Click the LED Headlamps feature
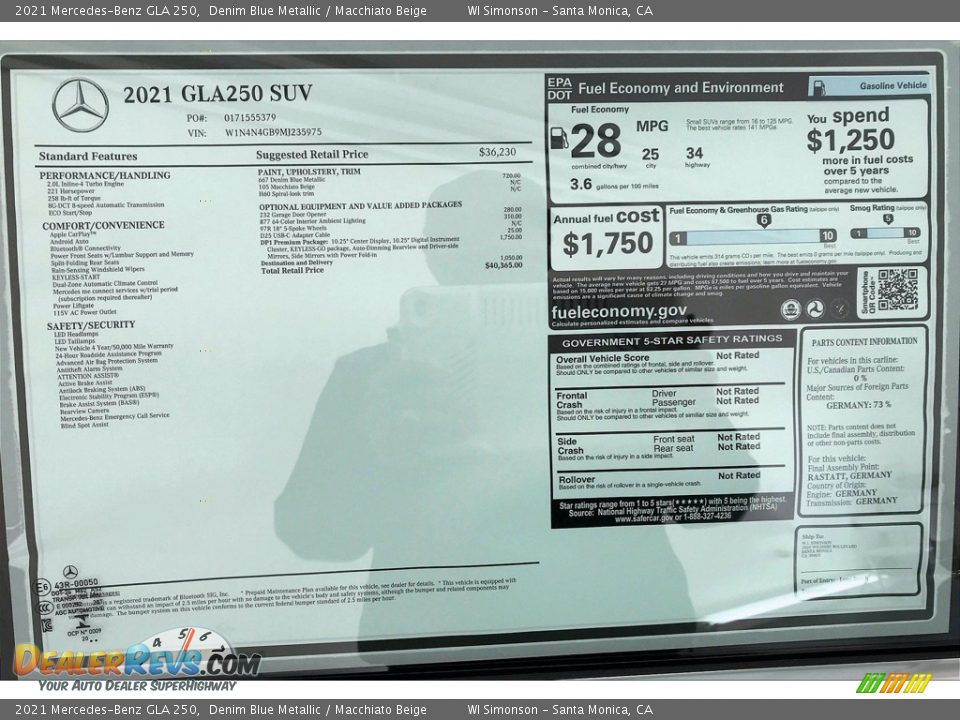Viewport: 960px width, 720px height. (76, 334)
